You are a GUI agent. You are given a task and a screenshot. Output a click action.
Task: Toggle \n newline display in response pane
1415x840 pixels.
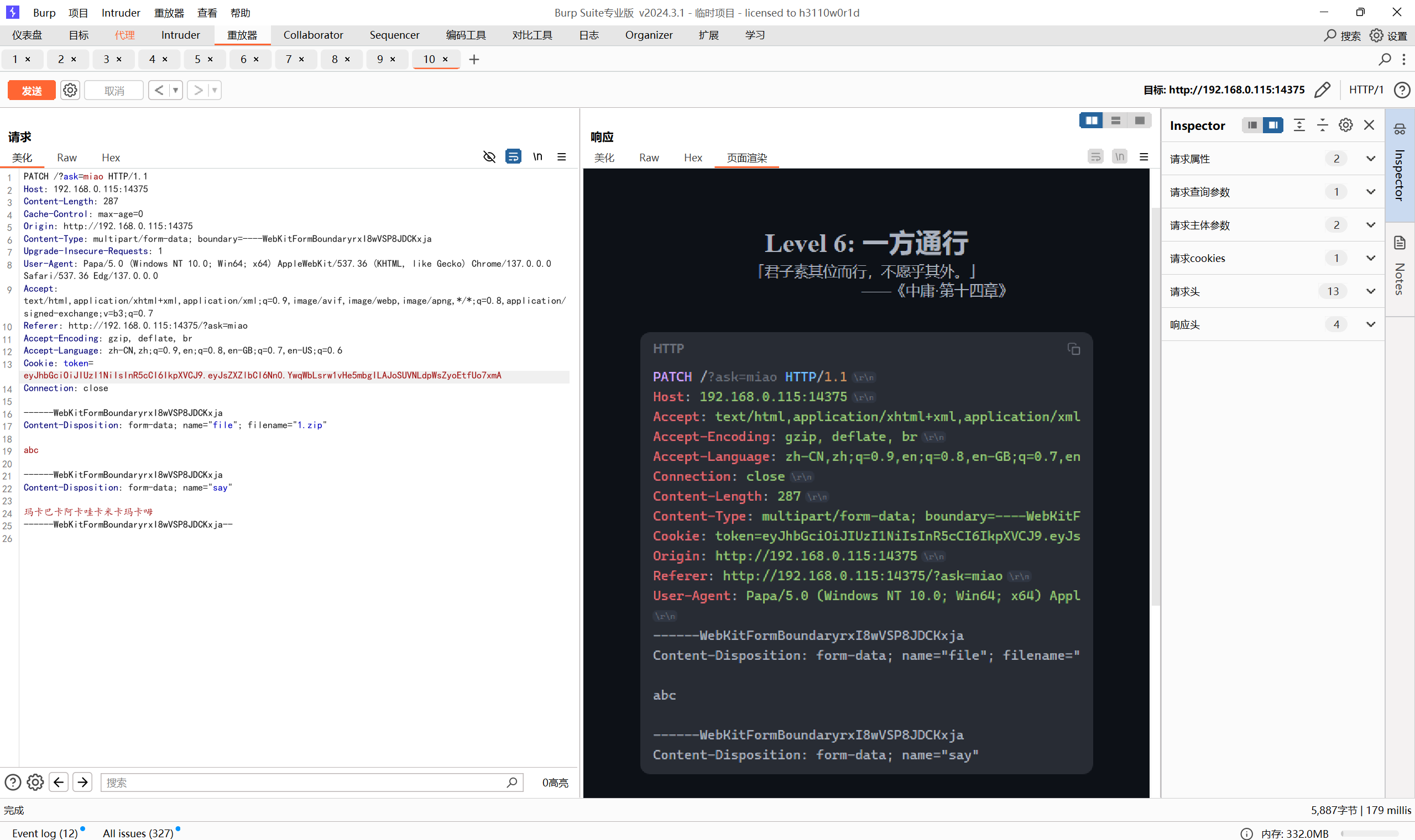1119,157
